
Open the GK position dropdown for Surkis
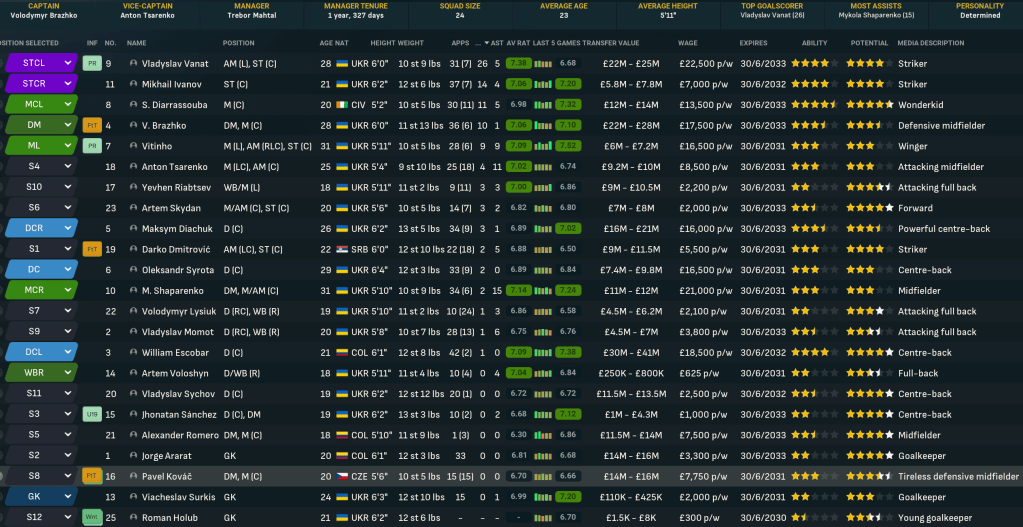pyautogui.click(x=69, y=496)
